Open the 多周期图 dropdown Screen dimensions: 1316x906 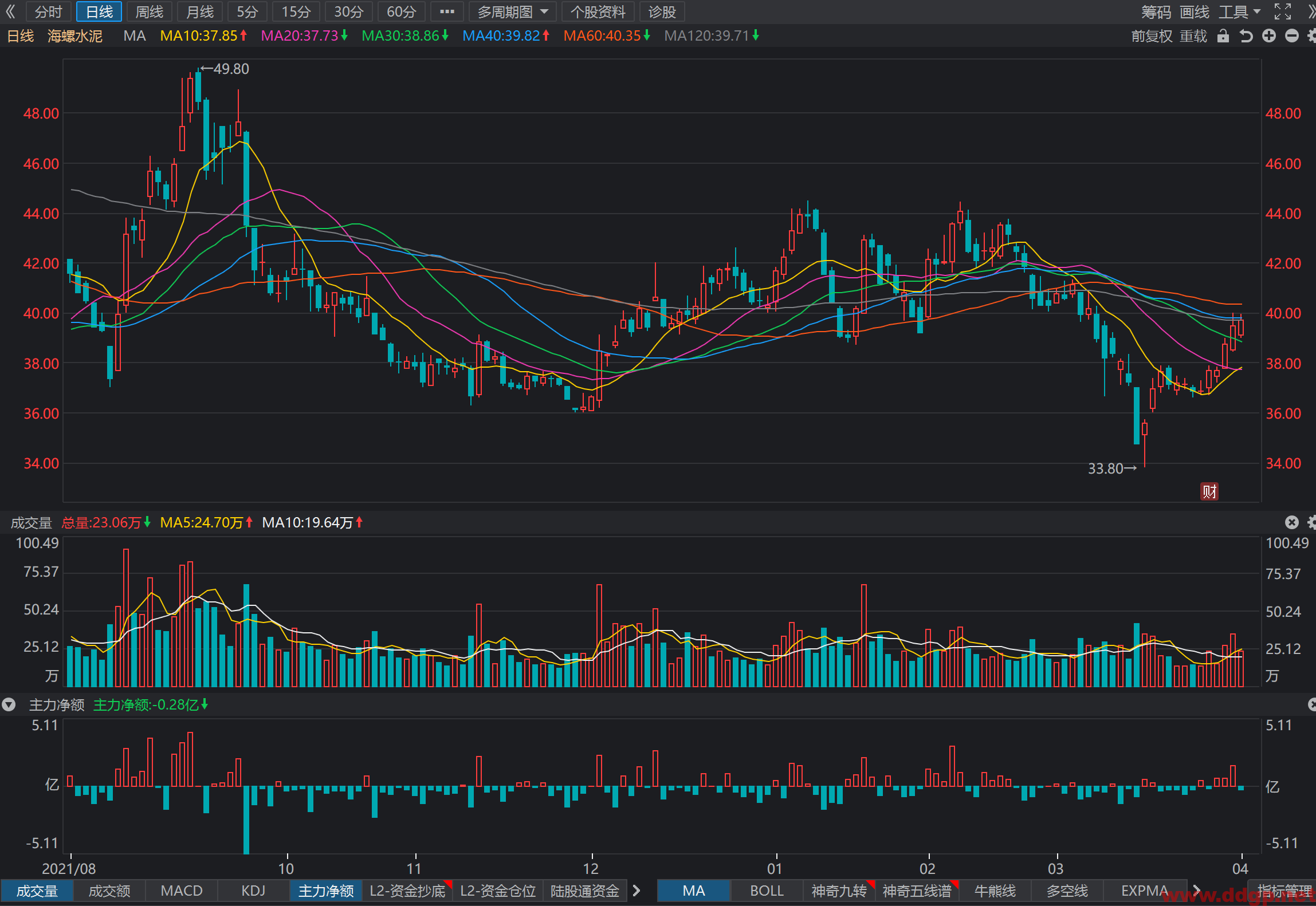[513, 11]
